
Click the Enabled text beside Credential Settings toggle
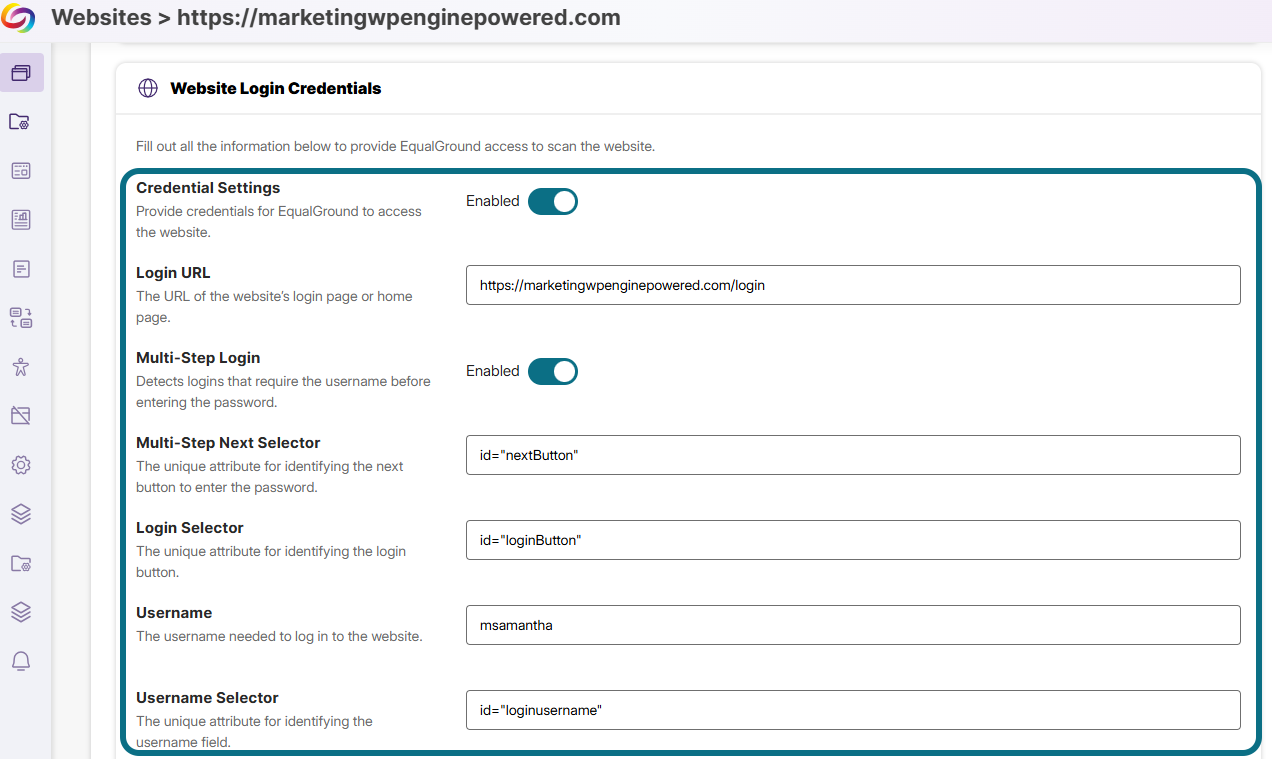click(492, 201)
